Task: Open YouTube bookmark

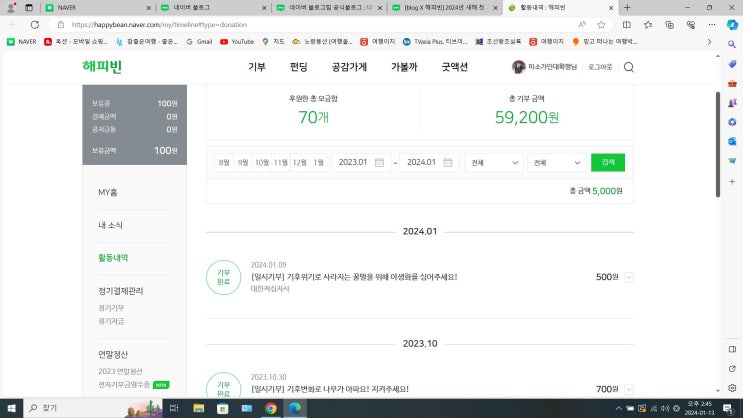Action: [237, 42]
